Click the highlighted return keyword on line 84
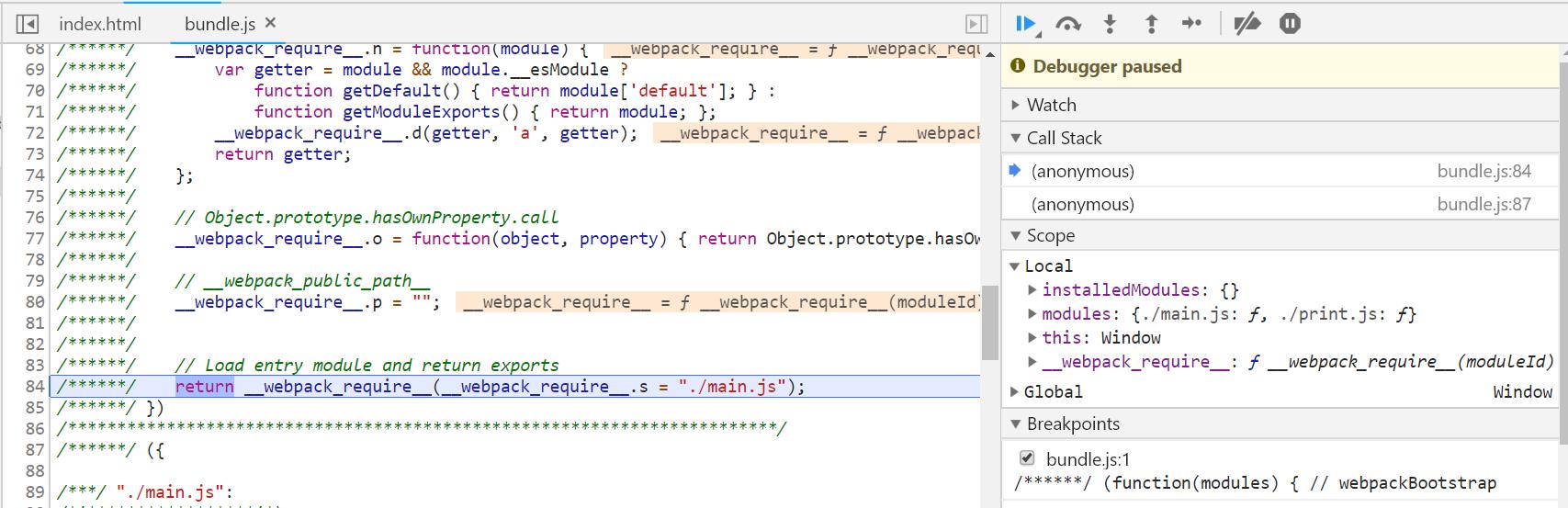Screen dimensions: 1568x508 point(204,386)
